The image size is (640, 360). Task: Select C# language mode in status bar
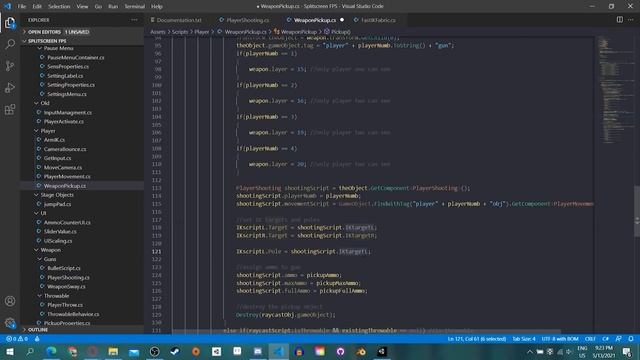[x=606, y=339]
